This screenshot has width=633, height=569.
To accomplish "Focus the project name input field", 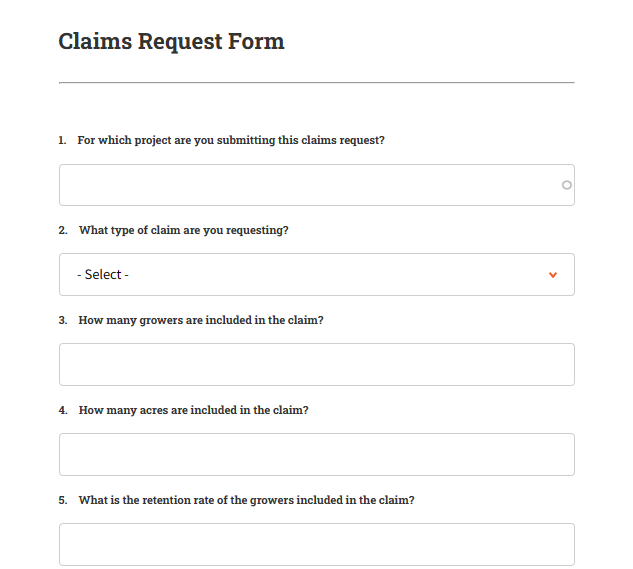I will click(x=310, y=185).
